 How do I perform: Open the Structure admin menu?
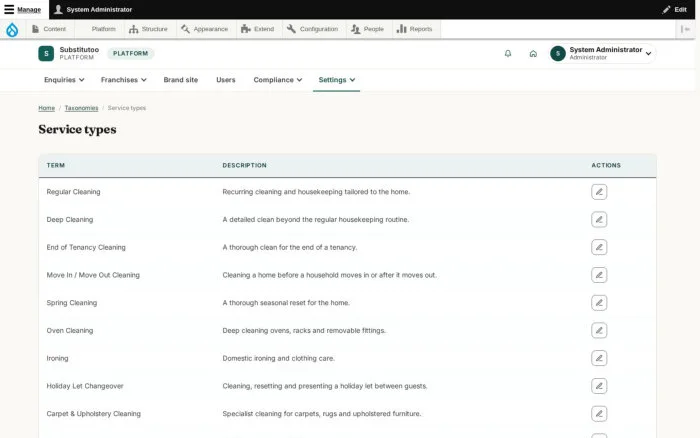click(x=148, y=29)
